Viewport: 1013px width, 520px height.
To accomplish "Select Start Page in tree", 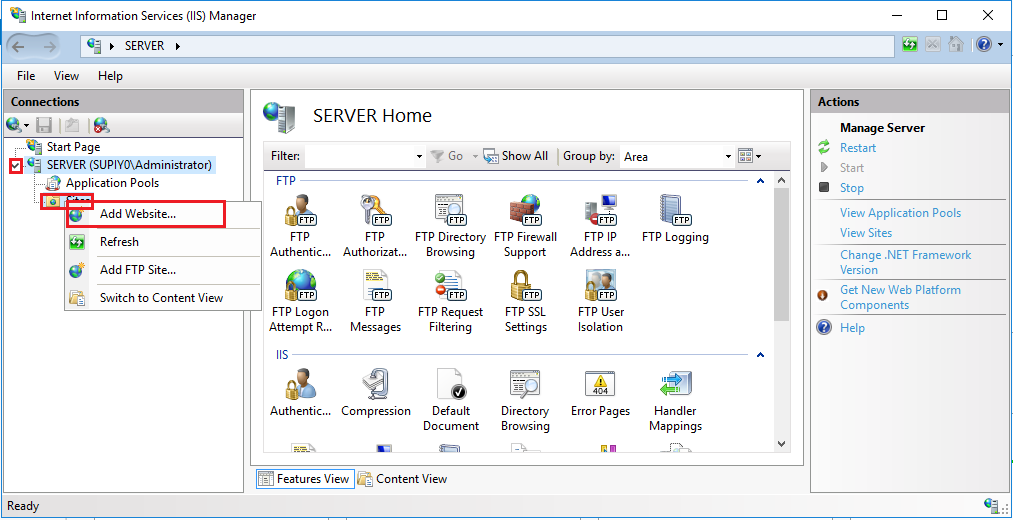I will click(73, 147).
